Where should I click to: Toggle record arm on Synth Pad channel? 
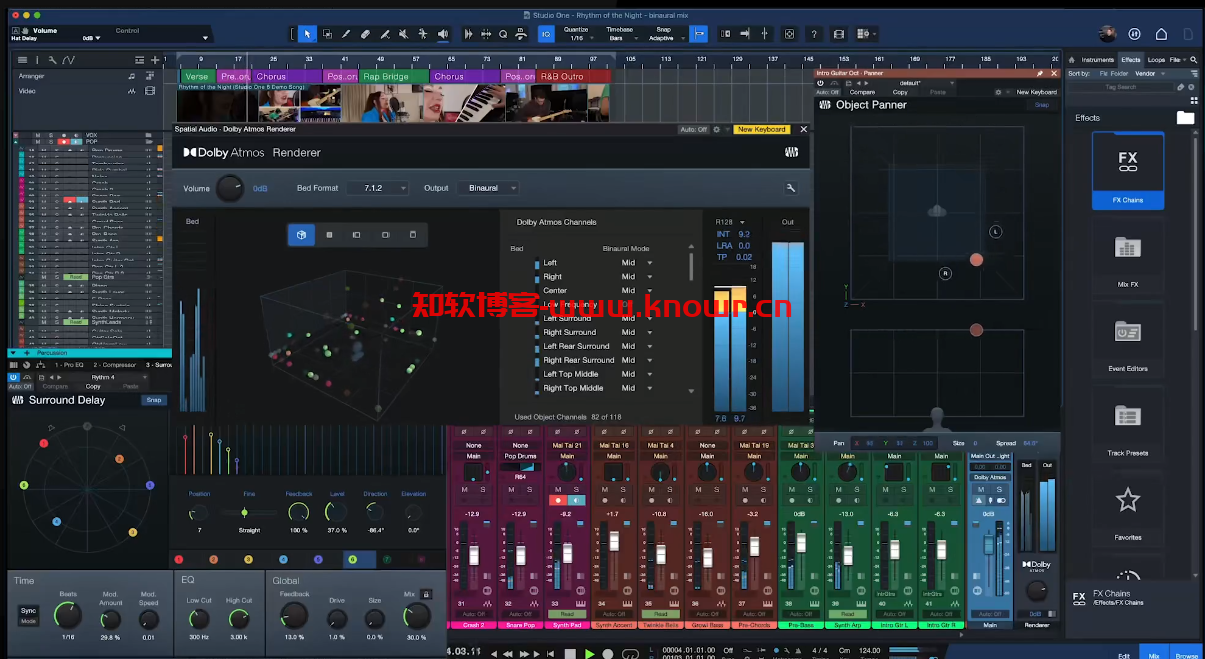[559, 500]
